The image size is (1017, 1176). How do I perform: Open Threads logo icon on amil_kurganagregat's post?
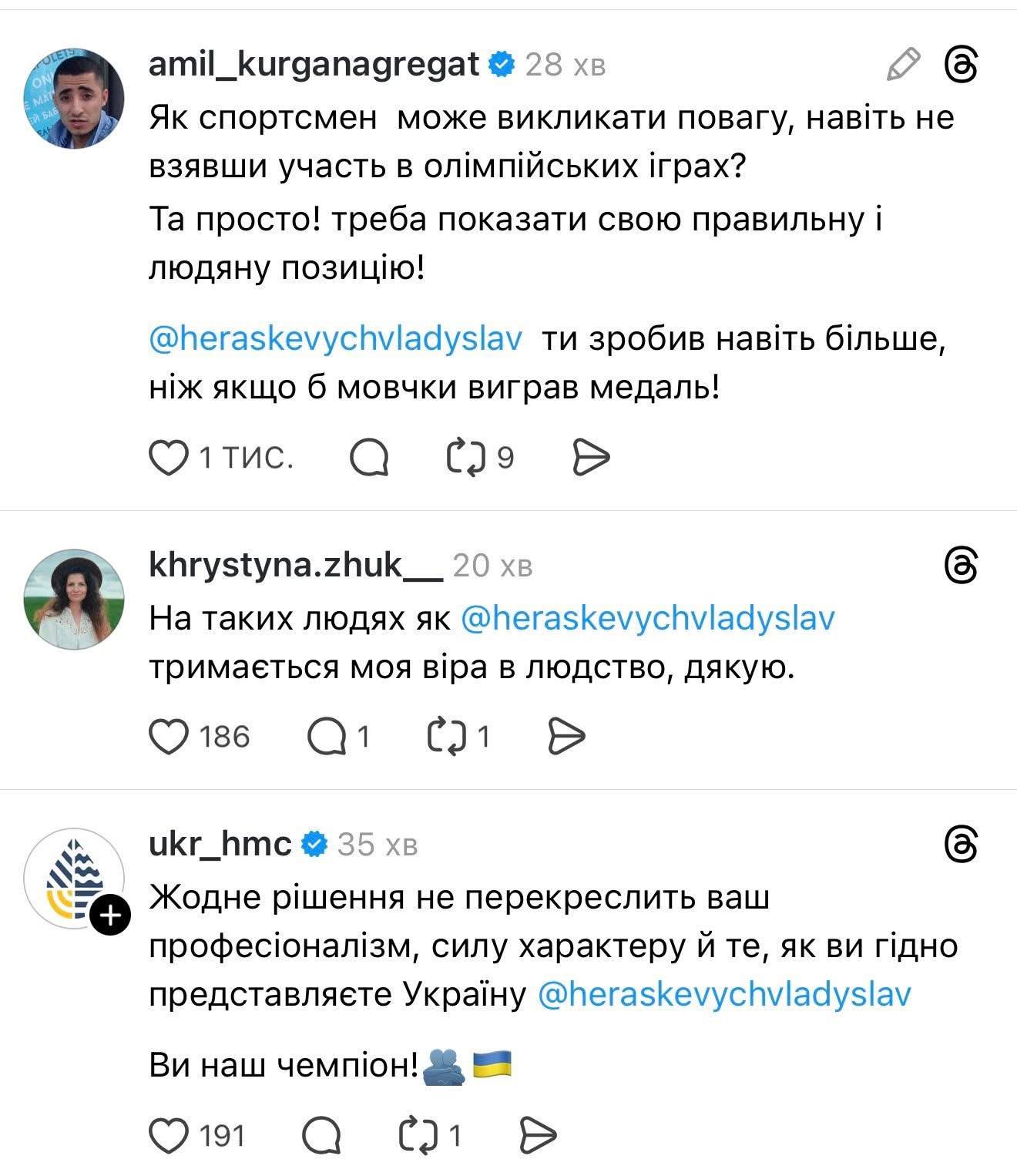coord(962,65)
